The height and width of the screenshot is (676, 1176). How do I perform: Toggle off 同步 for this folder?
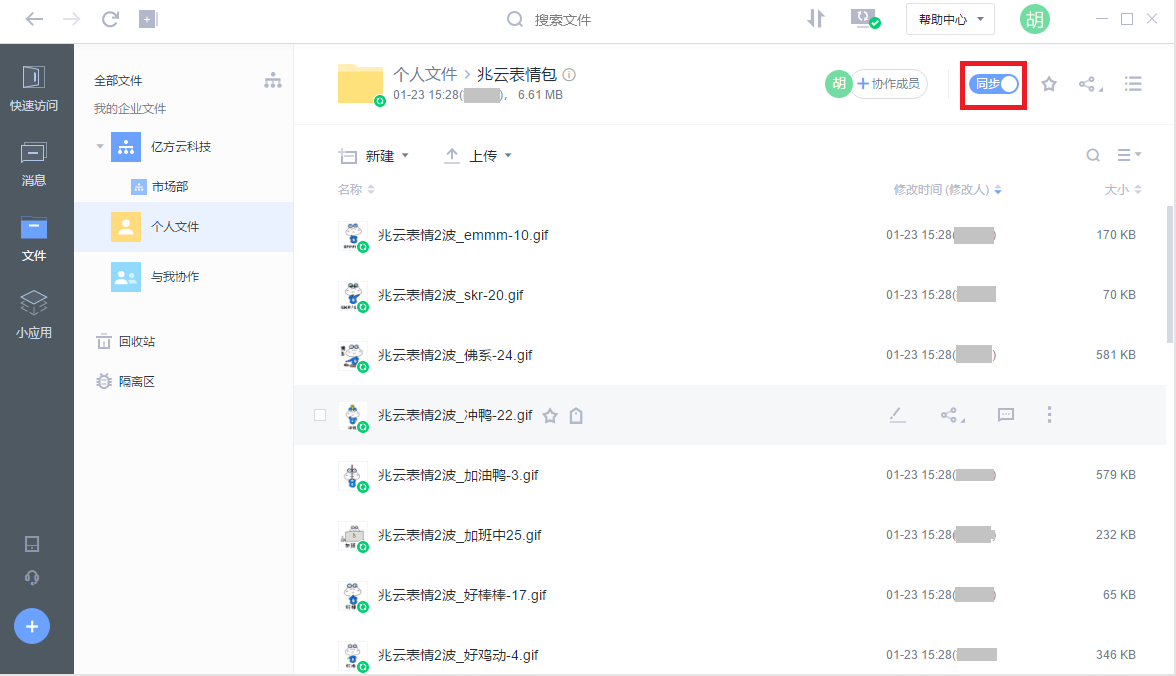tap(992, 84)
